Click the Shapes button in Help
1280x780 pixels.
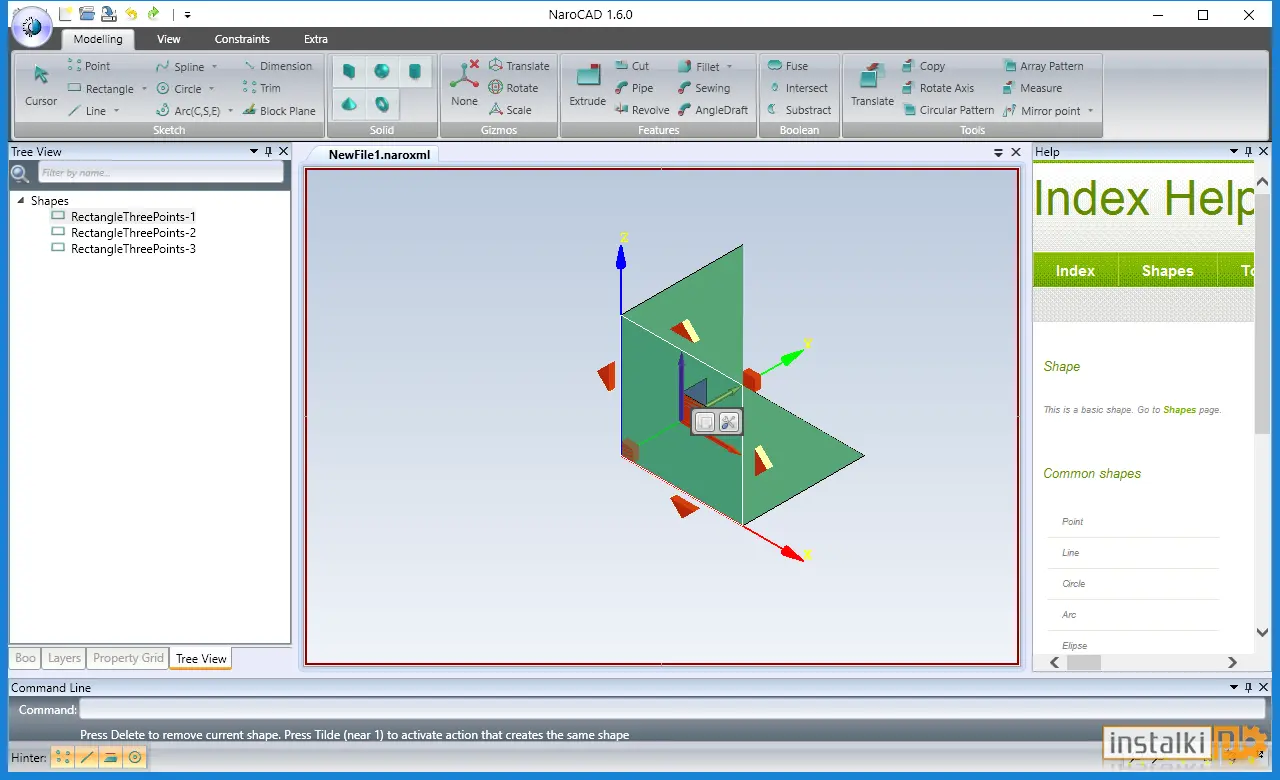(x=1167, y=271)
